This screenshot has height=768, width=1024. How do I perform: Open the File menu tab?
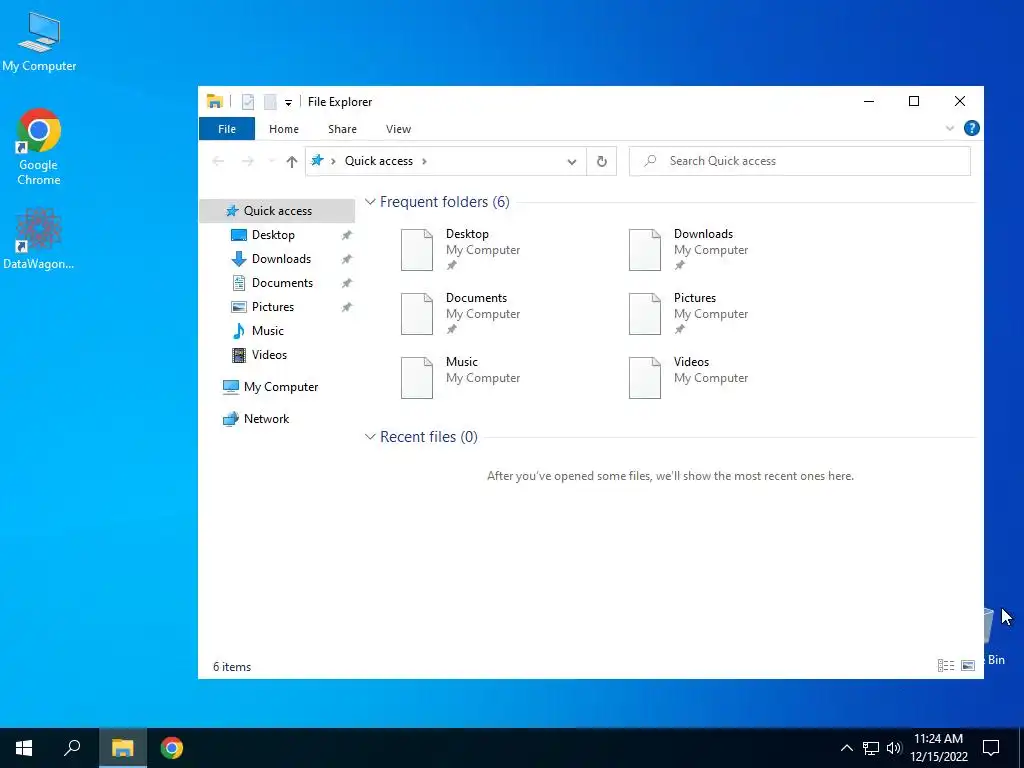[x=227, y=129]
